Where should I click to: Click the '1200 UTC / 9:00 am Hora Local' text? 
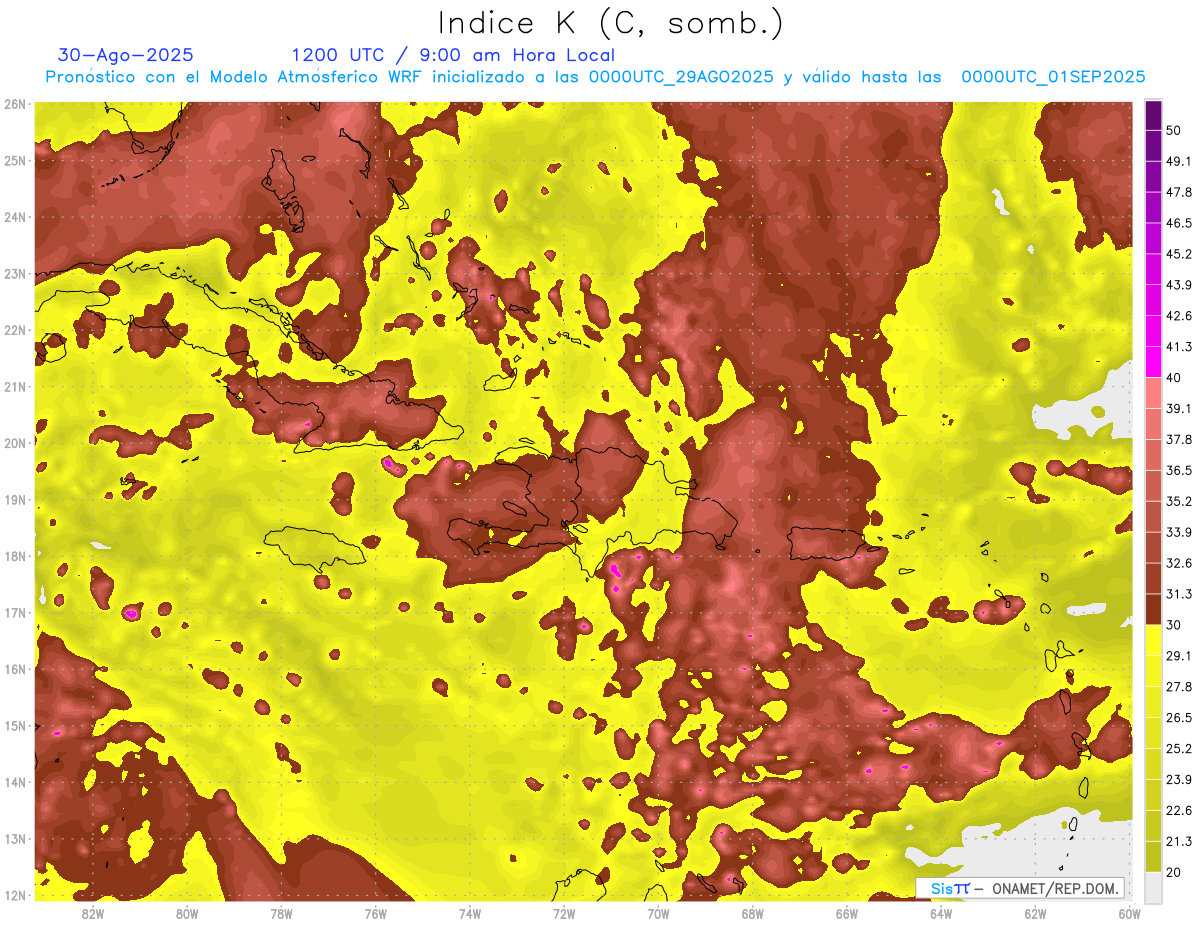click(453, 55)
